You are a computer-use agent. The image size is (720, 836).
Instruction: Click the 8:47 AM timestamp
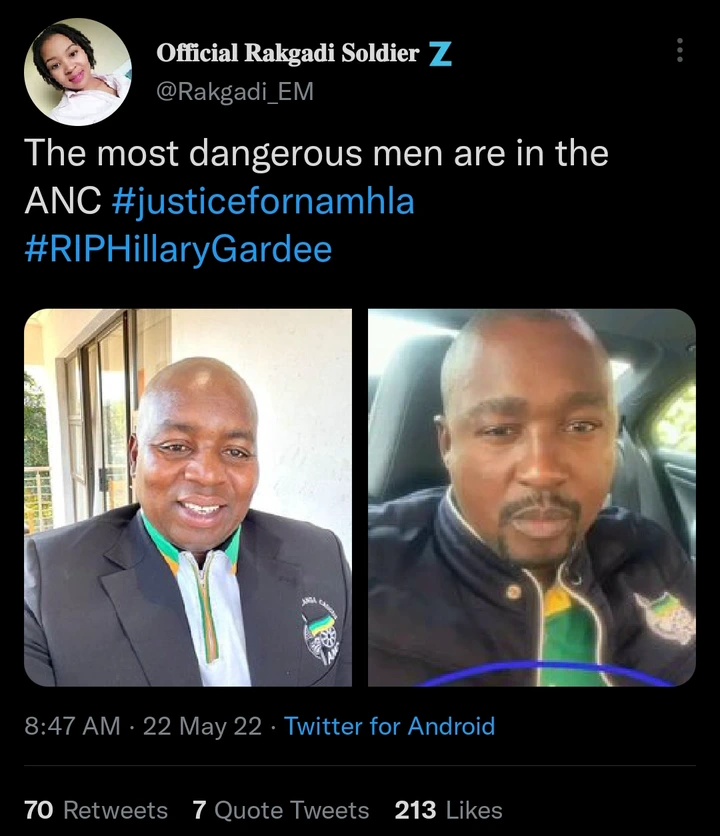coord(73,726)
